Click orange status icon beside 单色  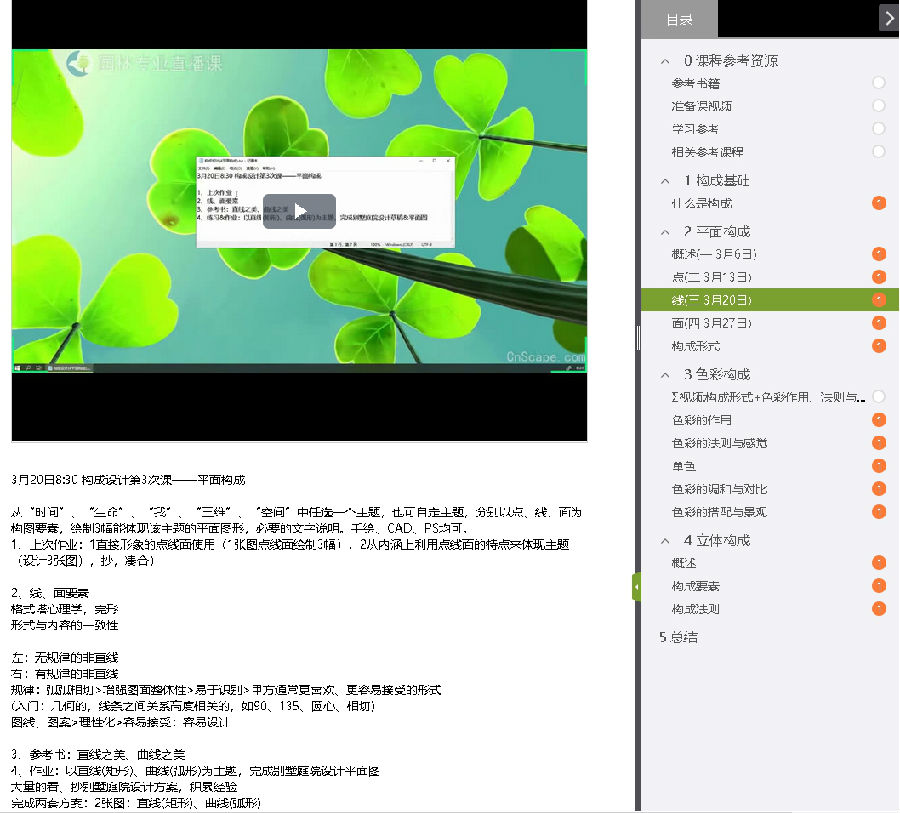click(879, 466)
